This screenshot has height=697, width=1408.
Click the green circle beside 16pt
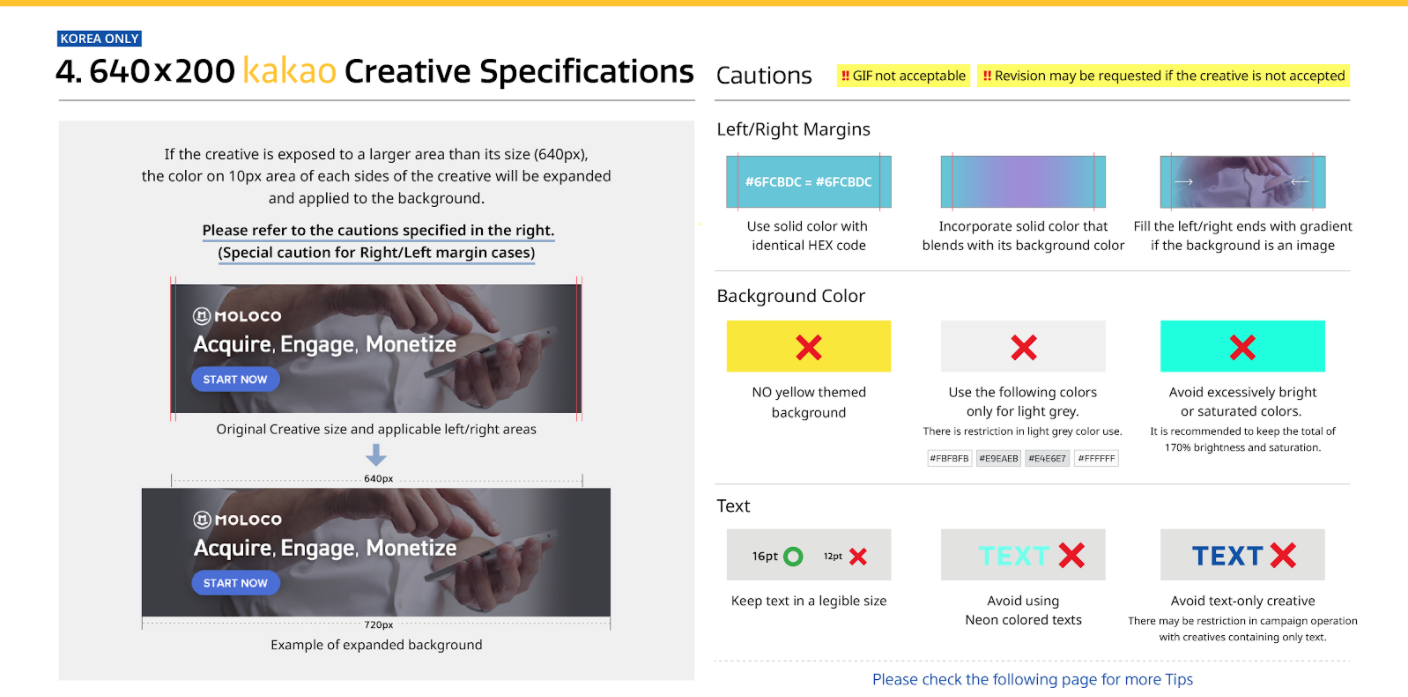click(x=793, y=556)
